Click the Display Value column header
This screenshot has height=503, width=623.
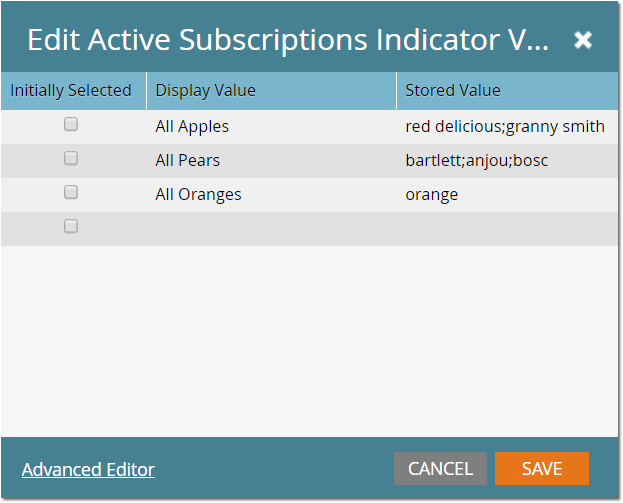(206, 90)
